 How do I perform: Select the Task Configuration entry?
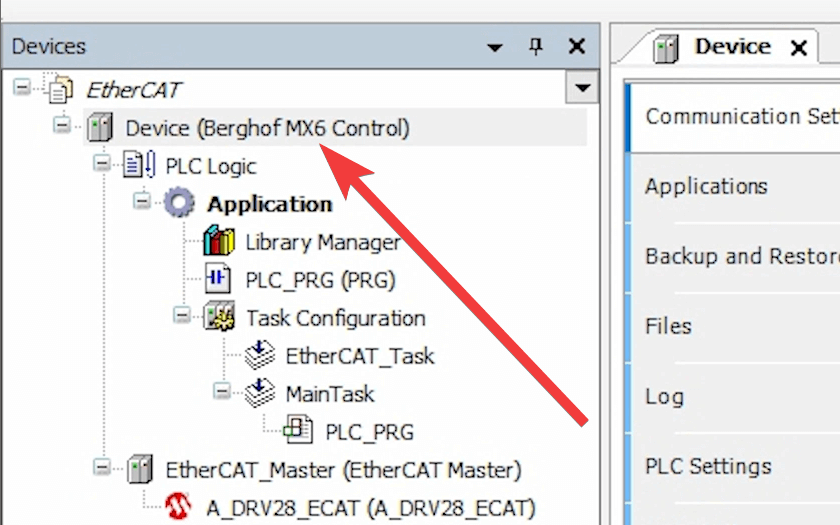point(336,318)
